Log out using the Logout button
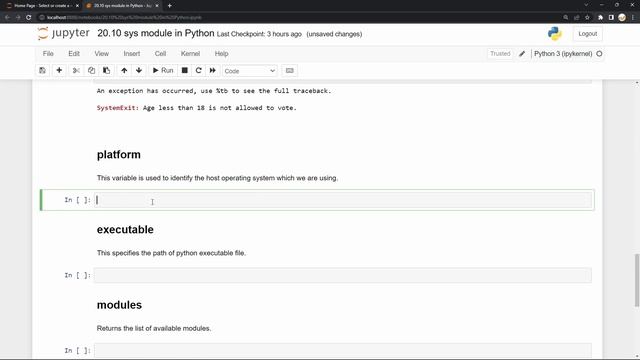The width and height of the screenshot is (640, 360). click(587, 34)
